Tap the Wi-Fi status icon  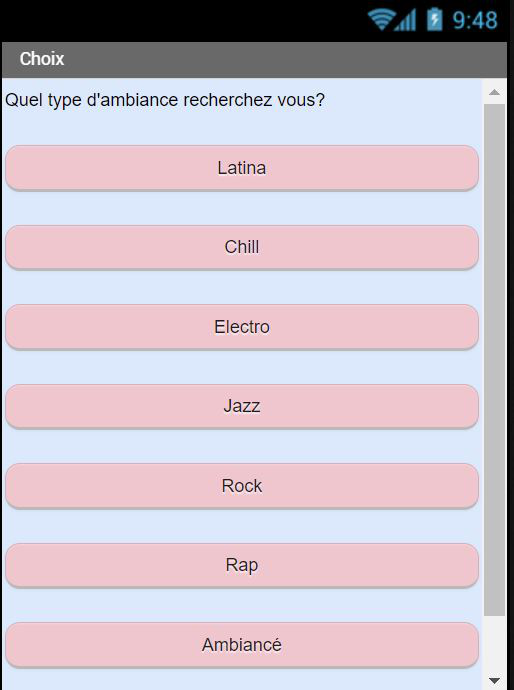click(x=382, y=20)
